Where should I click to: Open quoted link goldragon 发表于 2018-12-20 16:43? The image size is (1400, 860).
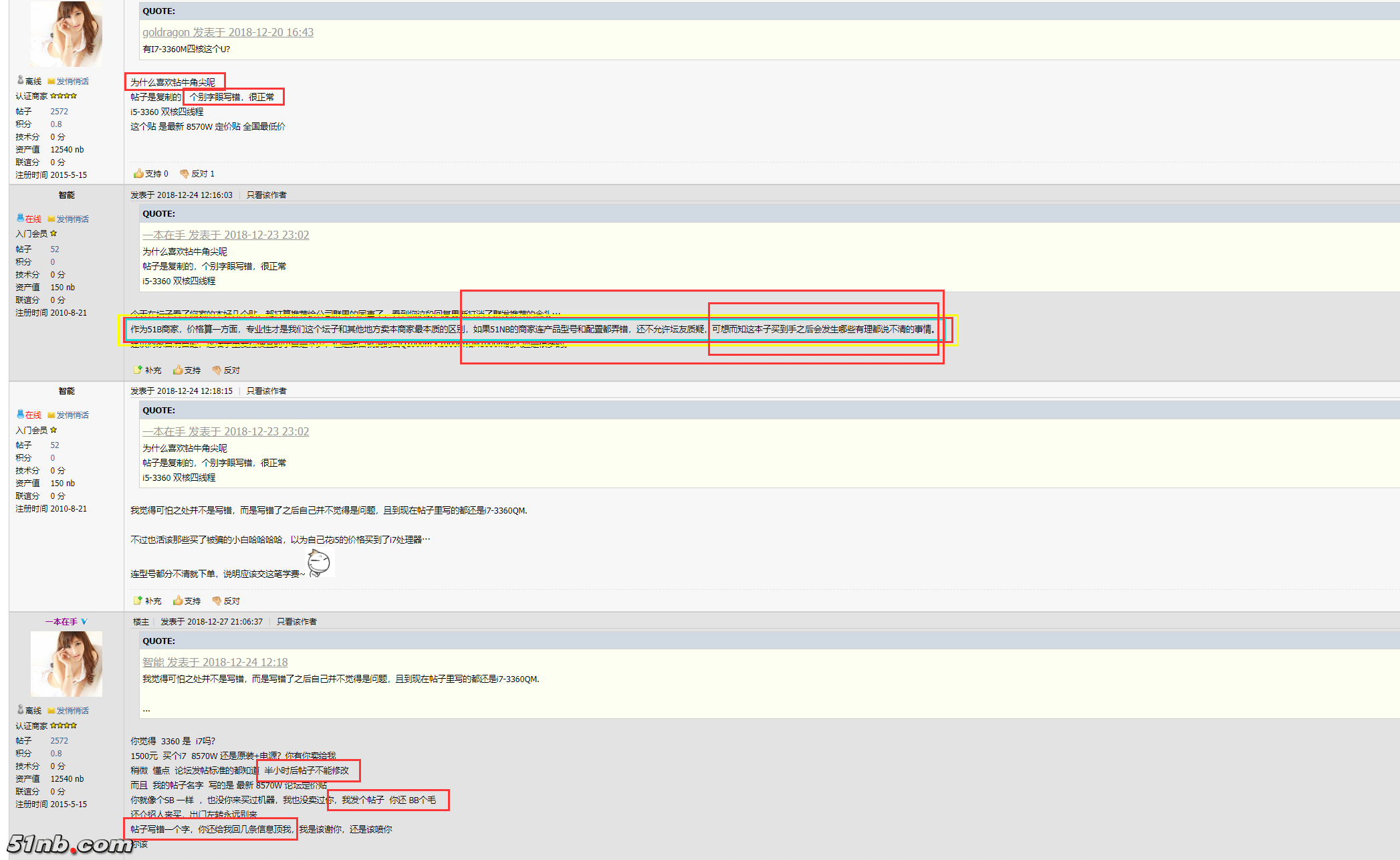(227, 32)
